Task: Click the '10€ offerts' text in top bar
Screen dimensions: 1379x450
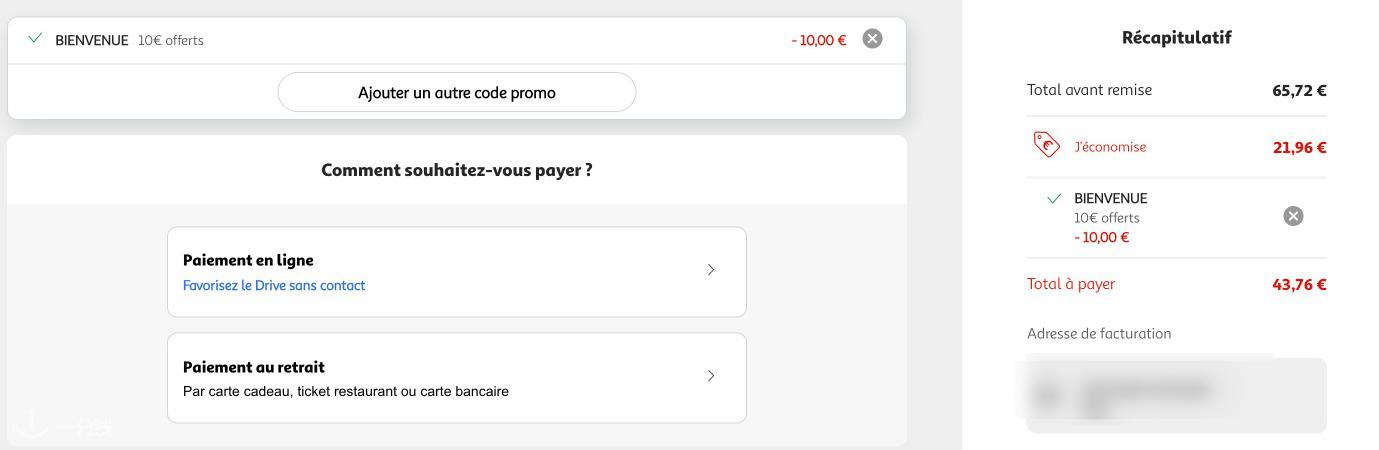Action: pos(171,41)
